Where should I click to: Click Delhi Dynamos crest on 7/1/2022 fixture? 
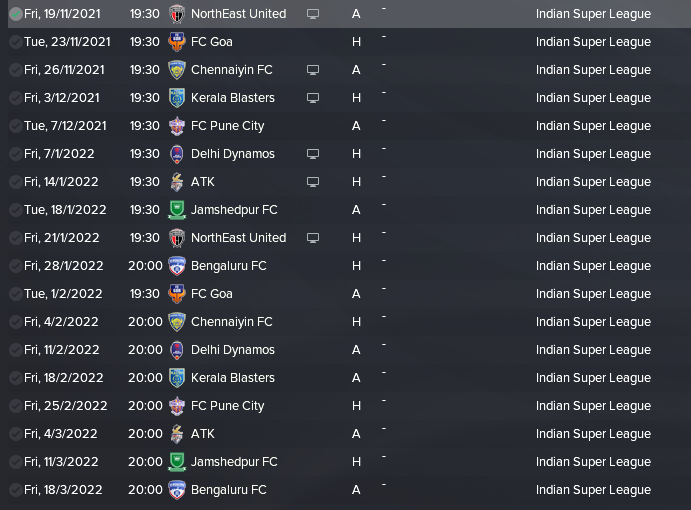point(177,154)
